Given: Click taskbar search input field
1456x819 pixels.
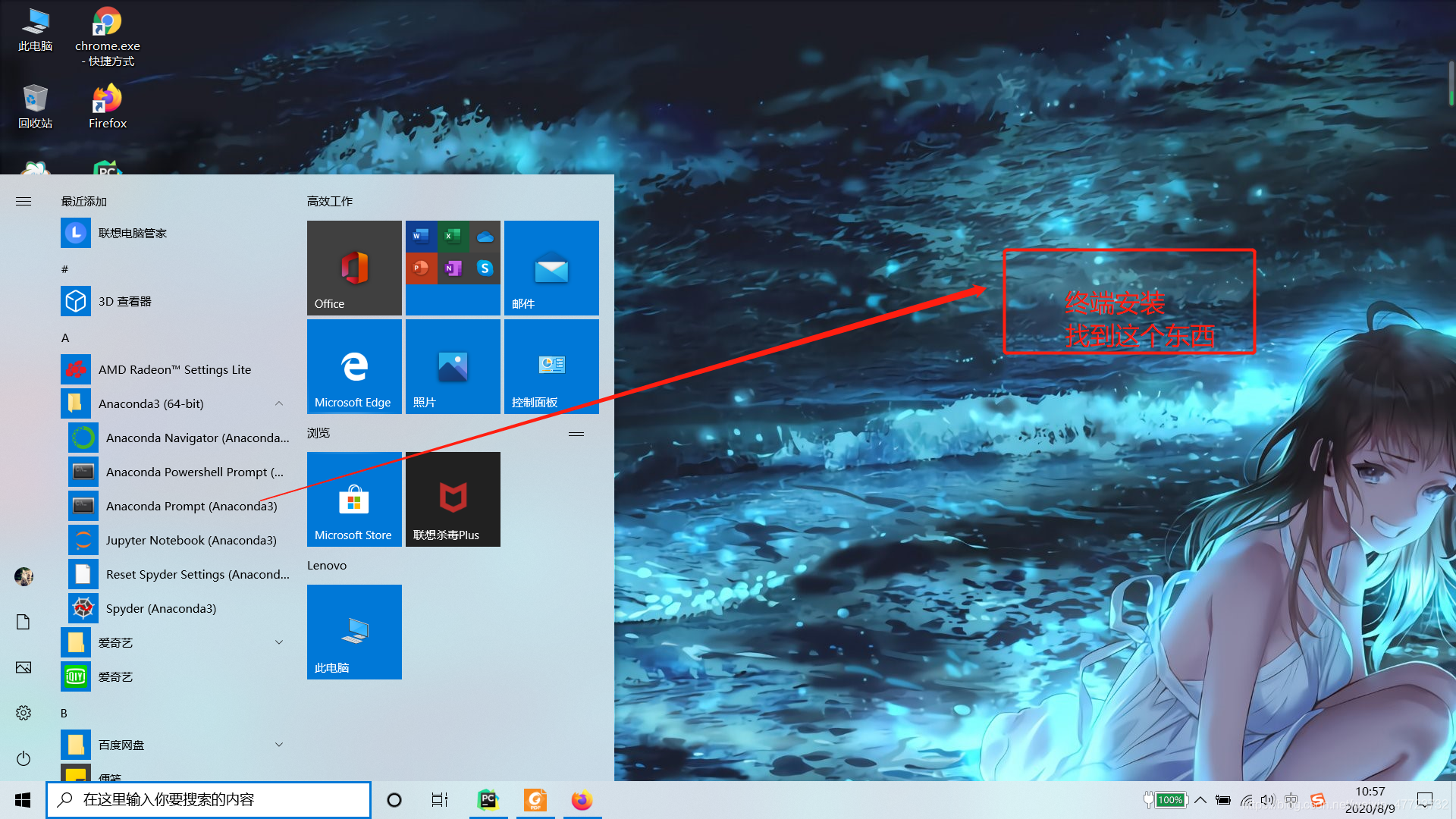Looking at the screenshot, I should click(x=209, y=799).
